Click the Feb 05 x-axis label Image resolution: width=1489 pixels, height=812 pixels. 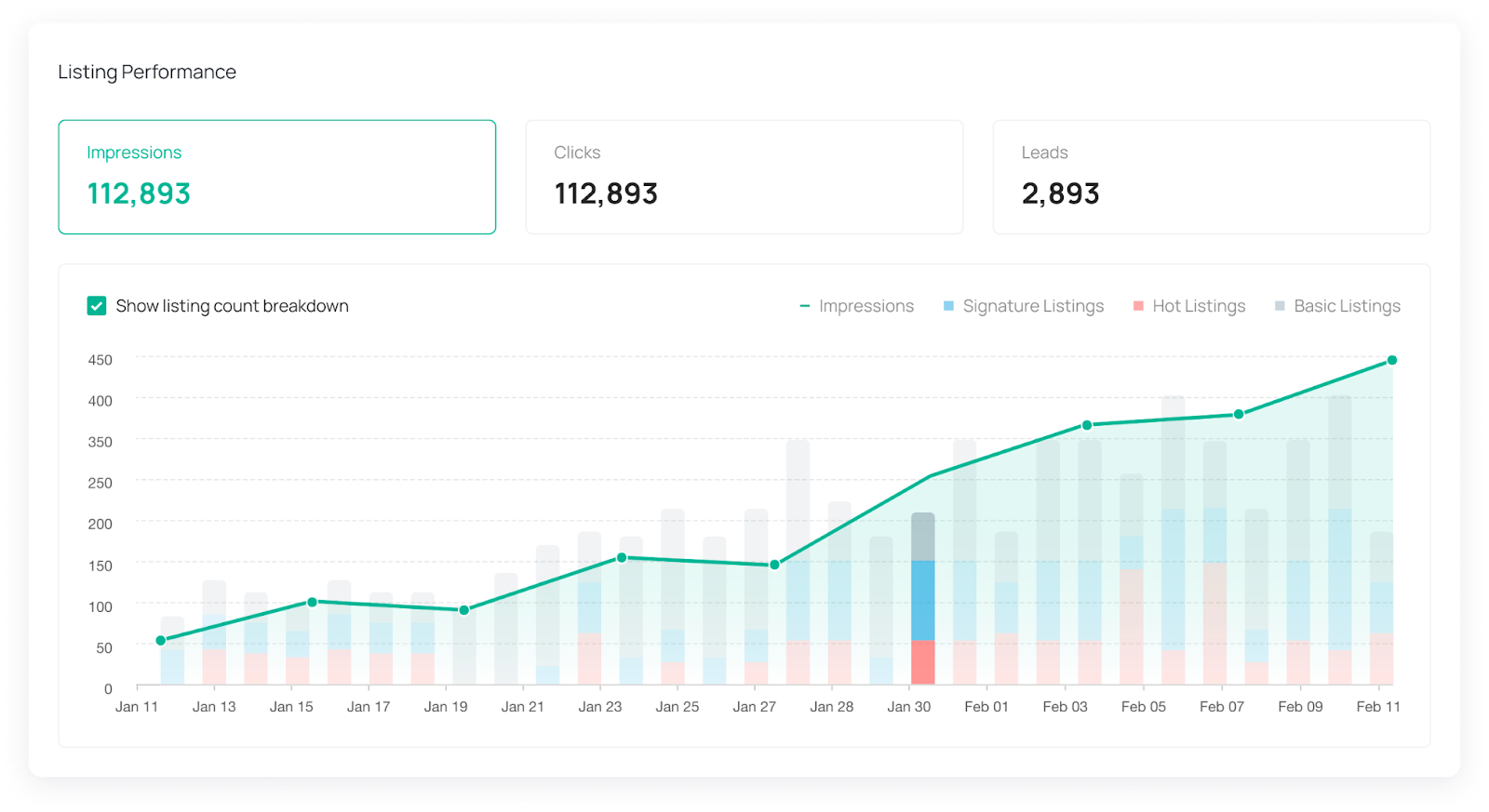coord(1144,707)
